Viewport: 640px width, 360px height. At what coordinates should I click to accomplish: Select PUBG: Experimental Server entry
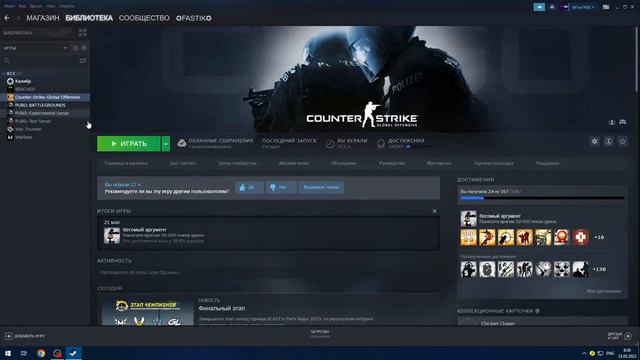42,113
